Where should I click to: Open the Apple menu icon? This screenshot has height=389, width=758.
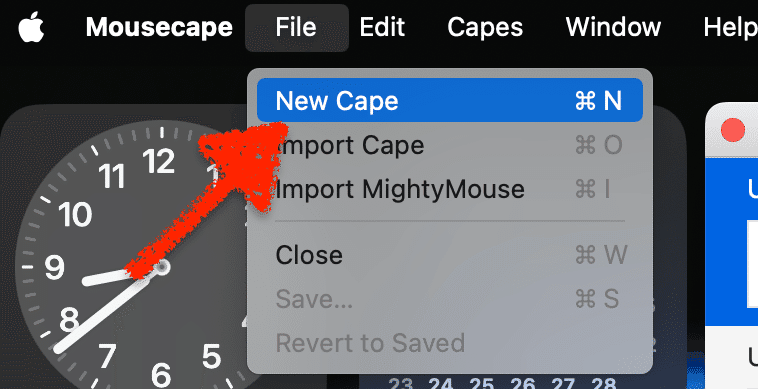pyautogui.click(x=31, y=28)
